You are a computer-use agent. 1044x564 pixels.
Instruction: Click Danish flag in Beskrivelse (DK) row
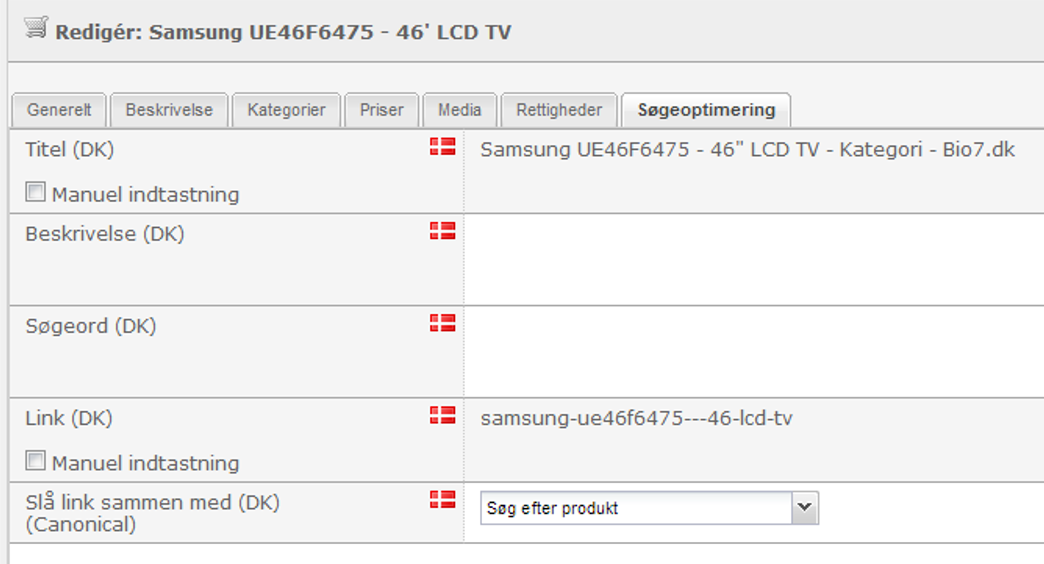point(442,230)
